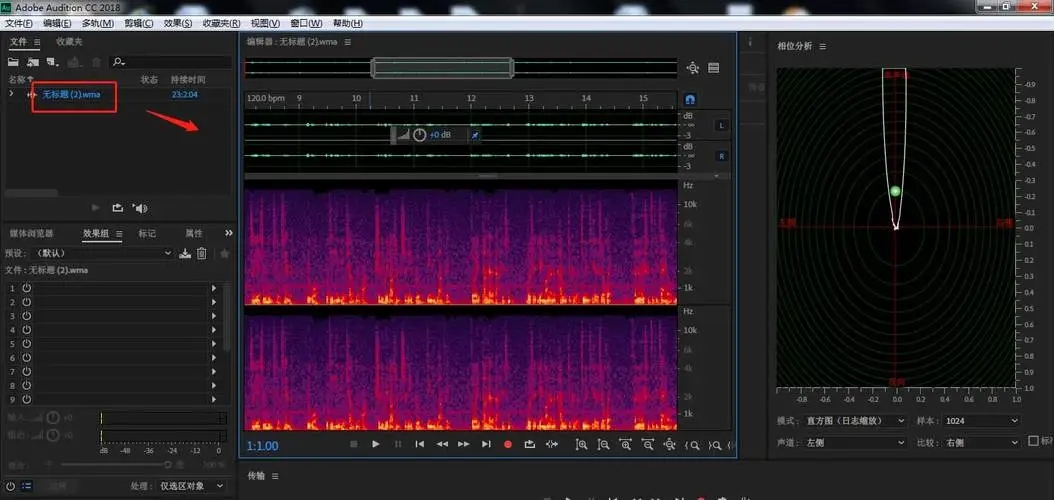This screenshot has width=1054, height=500.
Task: Click the headphones icon above the waveform
Action: tap(690, 100)
